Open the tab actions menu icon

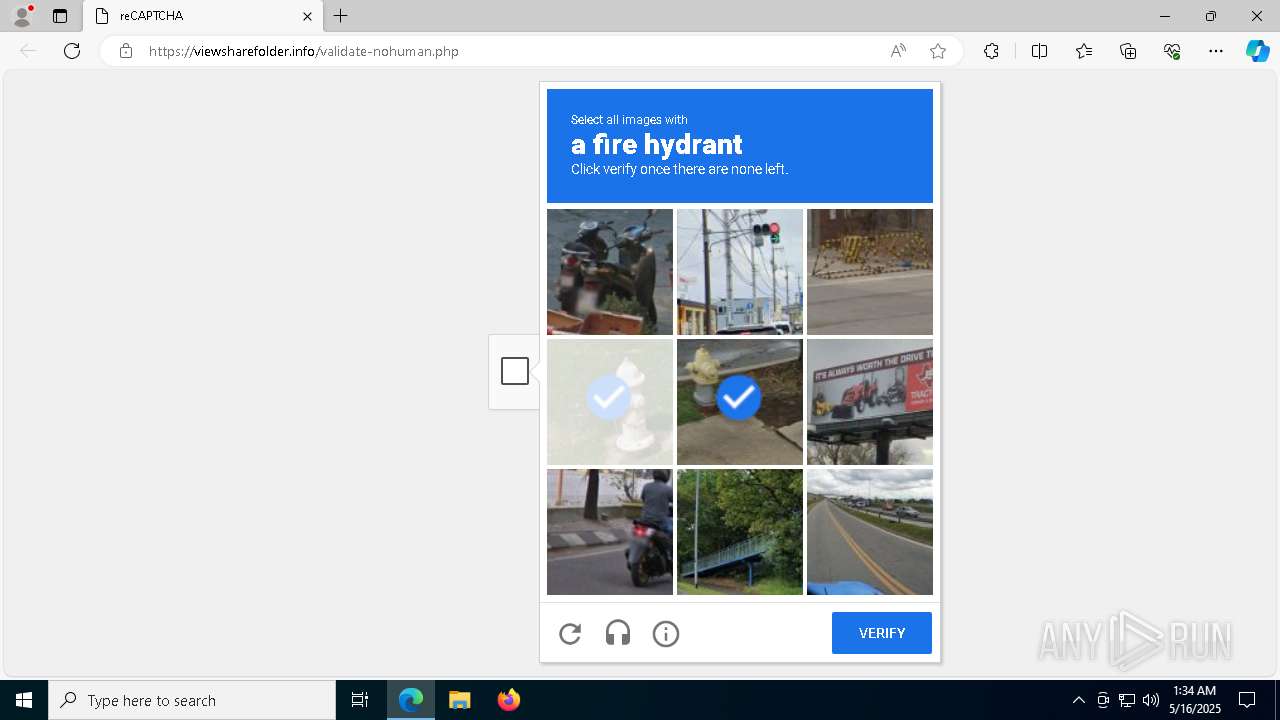[x=60, y=16]
